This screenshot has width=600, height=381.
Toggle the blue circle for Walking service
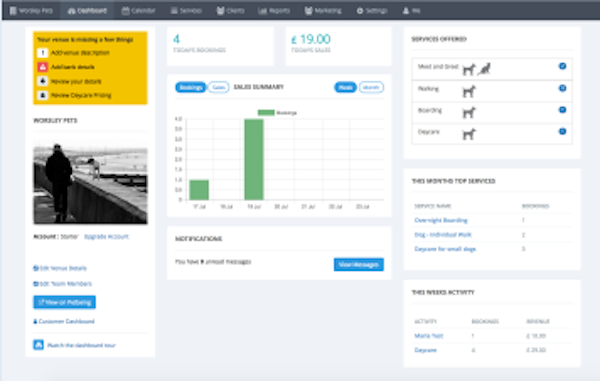[x=562, y=88]
